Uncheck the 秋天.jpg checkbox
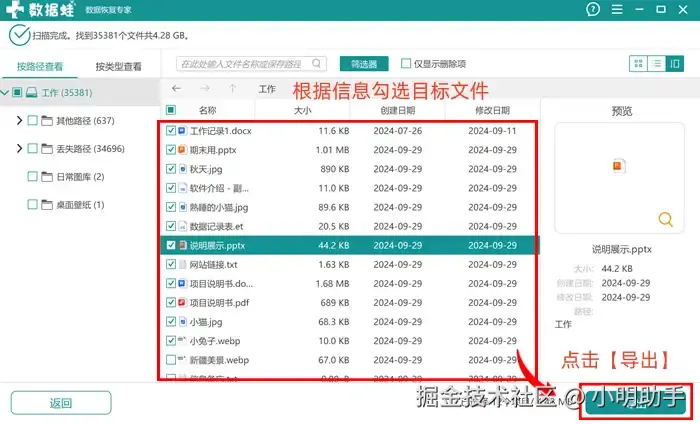 point(171,169)
